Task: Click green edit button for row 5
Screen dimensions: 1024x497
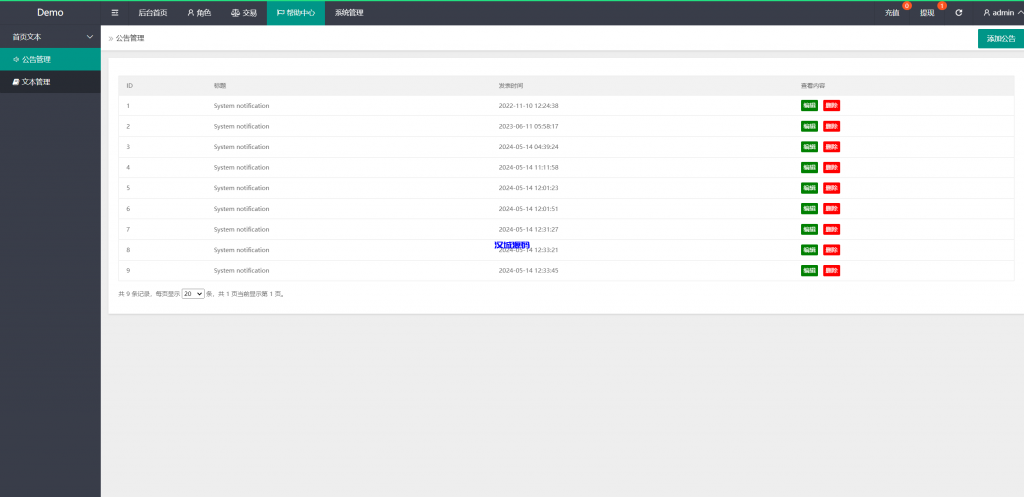Action: [809, 188]
